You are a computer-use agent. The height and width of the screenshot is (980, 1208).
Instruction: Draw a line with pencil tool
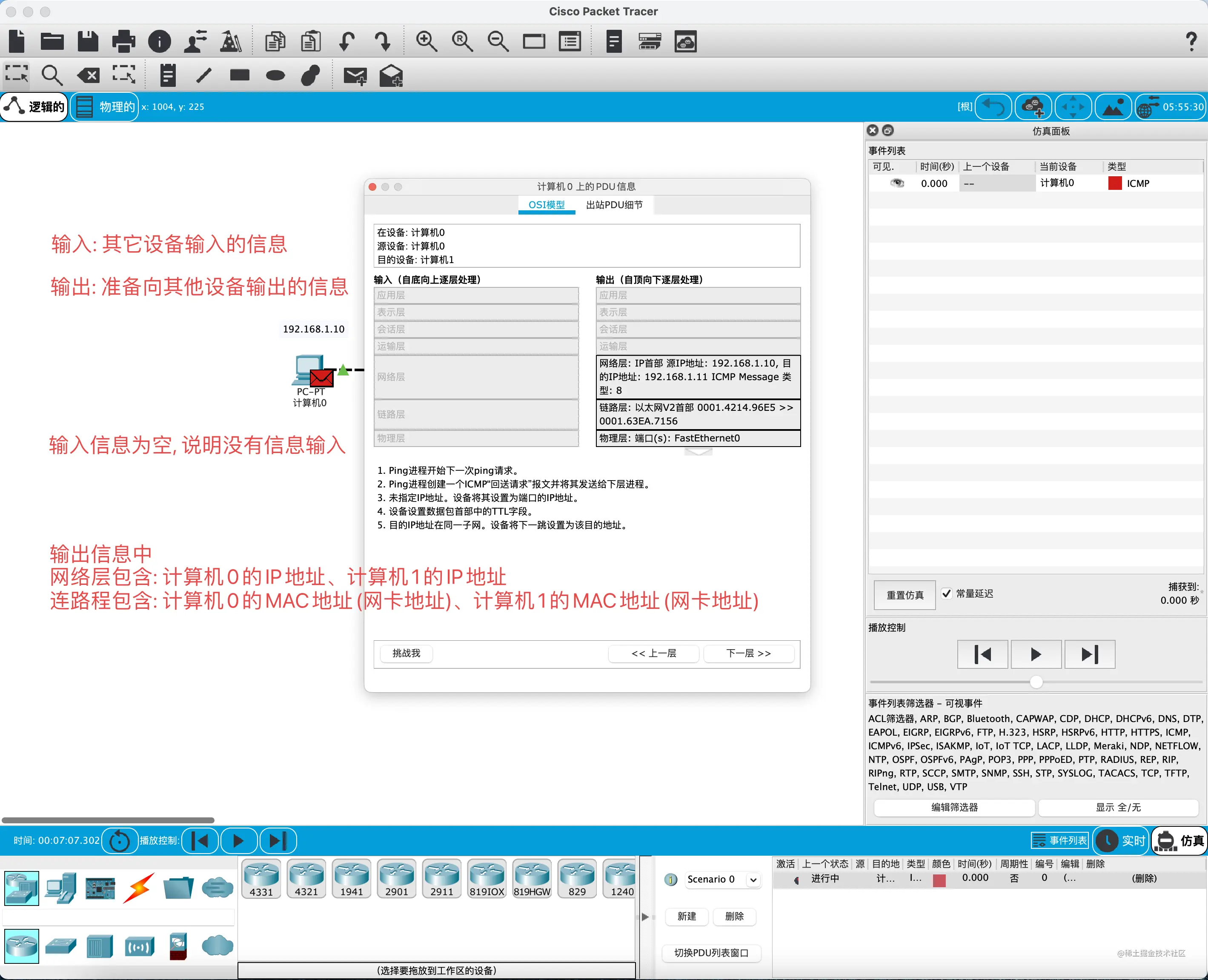click(204, 75)
